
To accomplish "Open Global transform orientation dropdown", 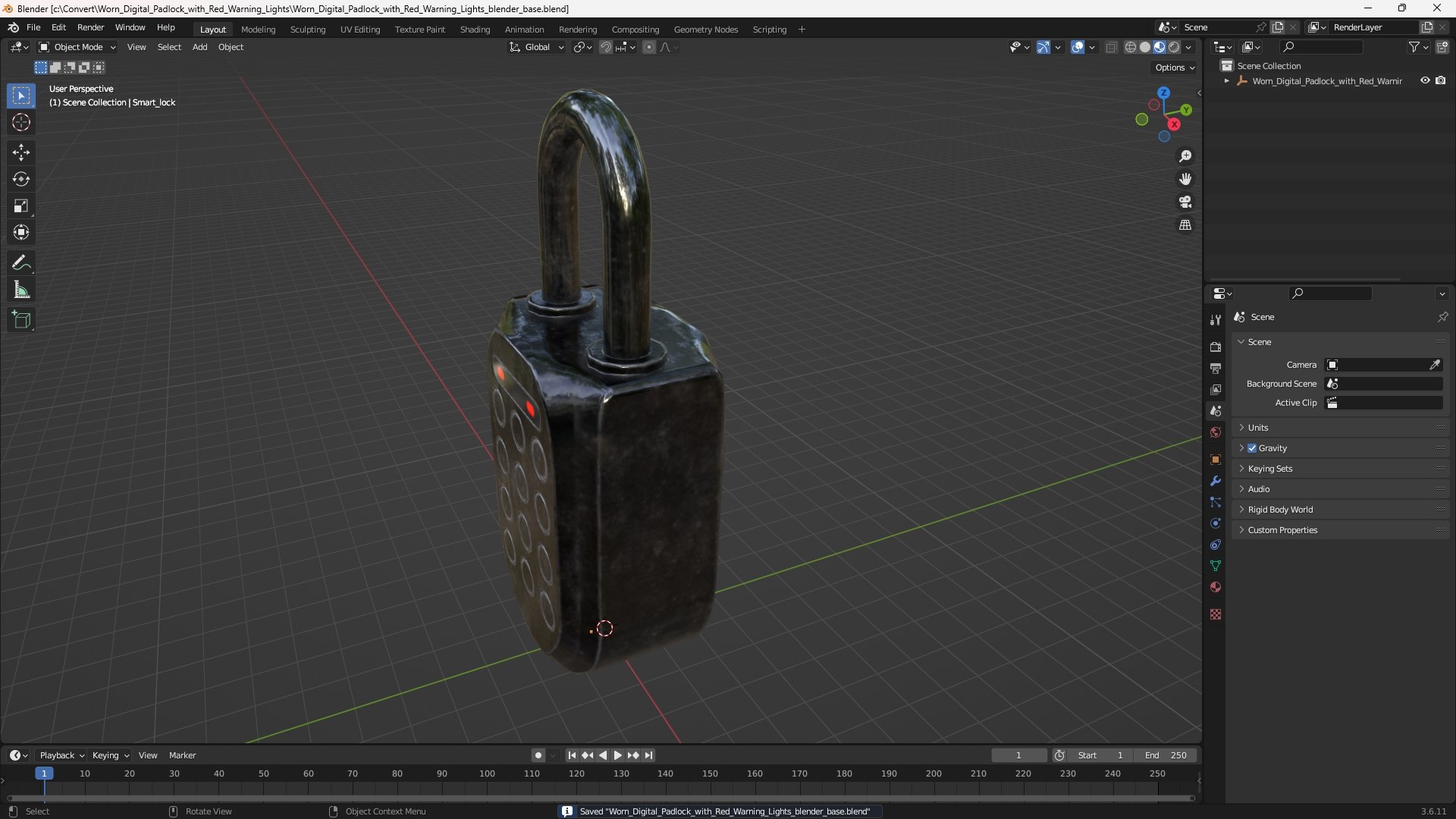I will [537, 47].
